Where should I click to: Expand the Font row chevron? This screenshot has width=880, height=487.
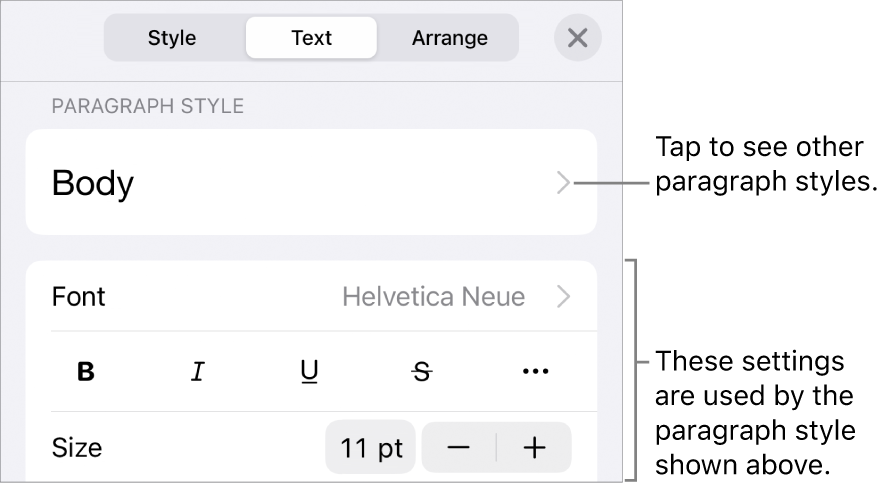click(564, 297)
